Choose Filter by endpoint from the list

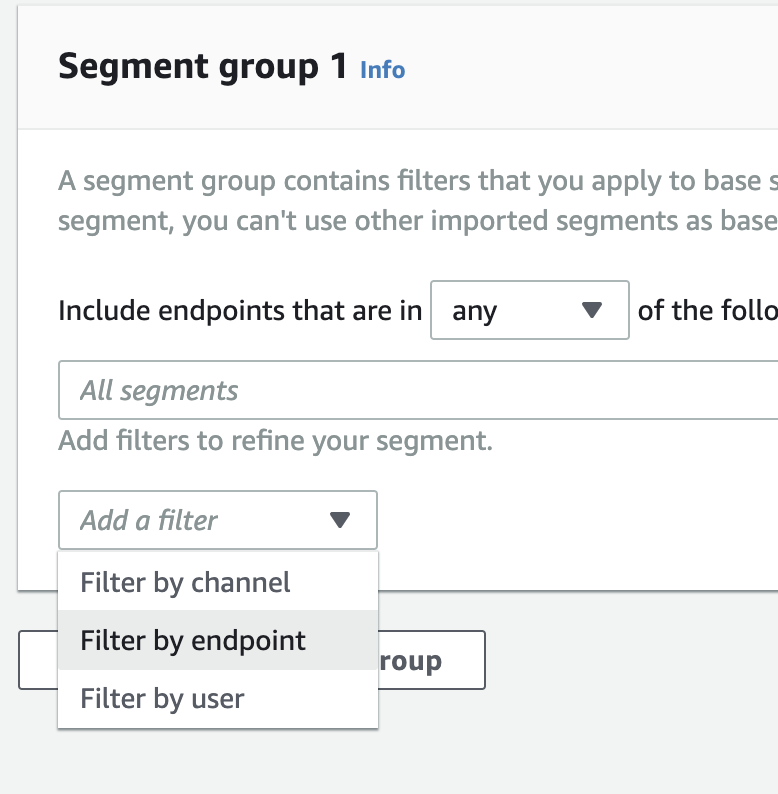pyautogui.click(x=193, y=640)
